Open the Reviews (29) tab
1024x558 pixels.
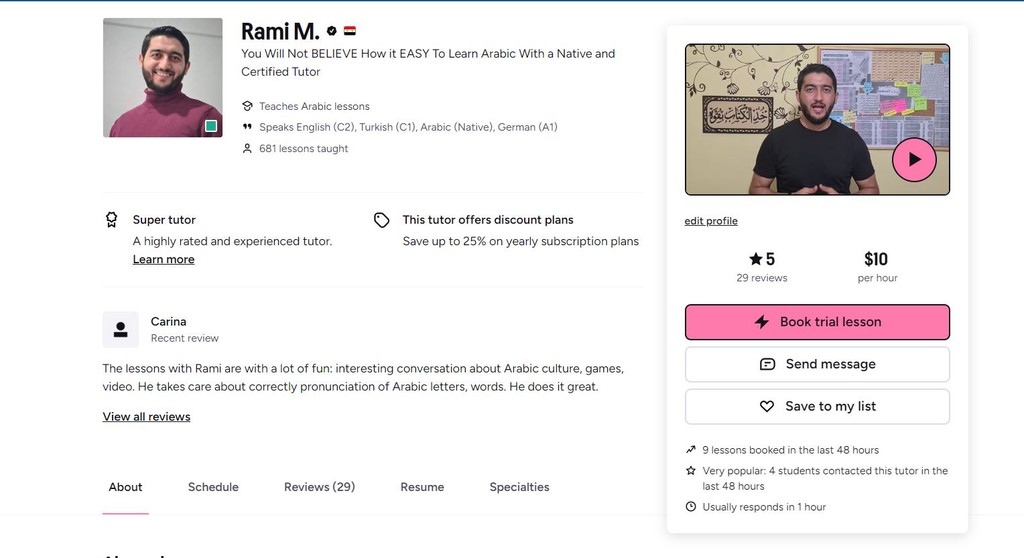pos(319,487)
